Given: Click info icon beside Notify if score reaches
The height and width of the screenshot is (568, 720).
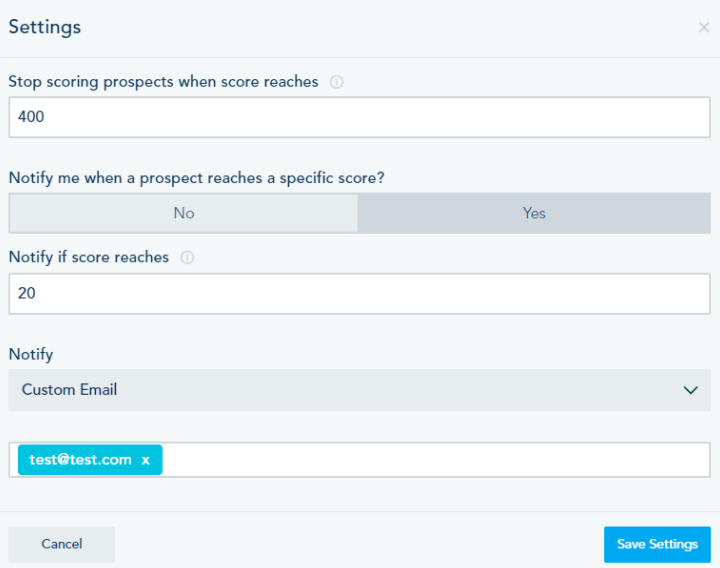Looking at the screenshot, I should [187, 258].
